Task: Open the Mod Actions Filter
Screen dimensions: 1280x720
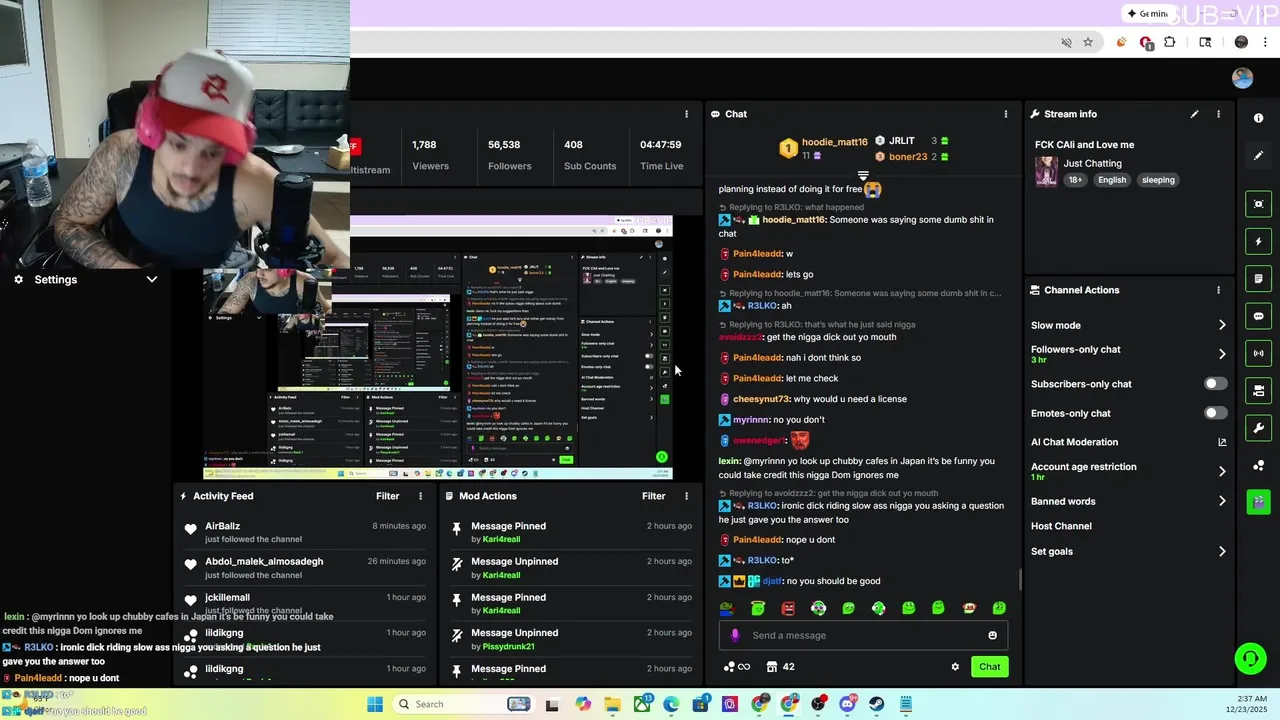Action: click(x=653, y=496)
